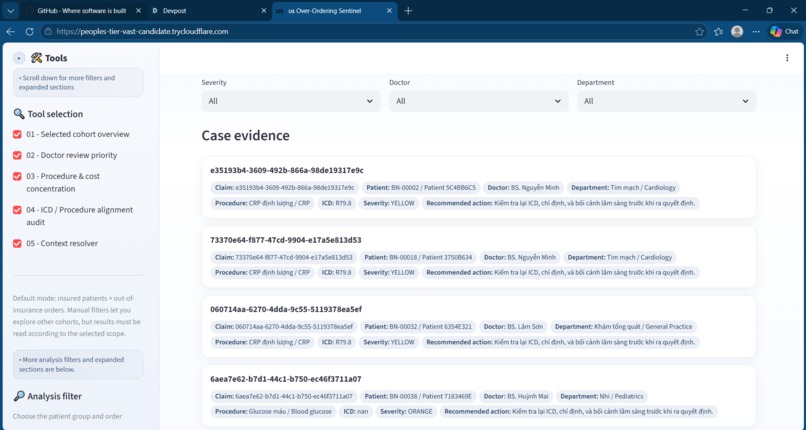
Task: Click Patient BN-00018 chip
Action: pos(418,257)
